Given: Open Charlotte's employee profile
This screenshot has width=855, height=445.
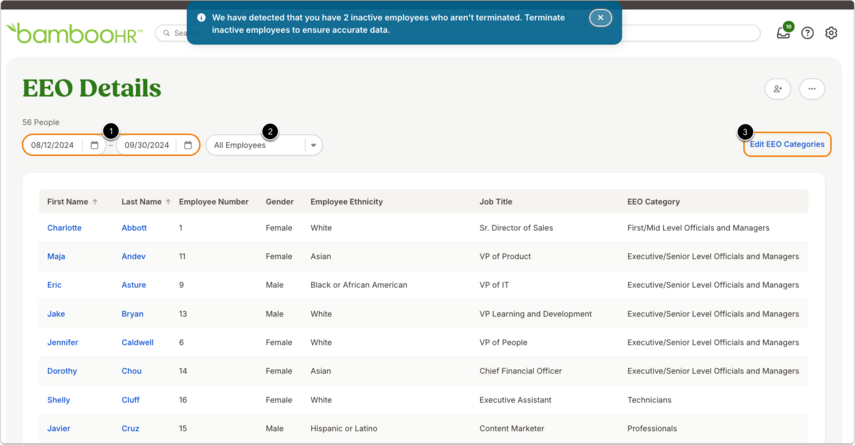Looking at the screenshot, I should click(x=64, y=228).
